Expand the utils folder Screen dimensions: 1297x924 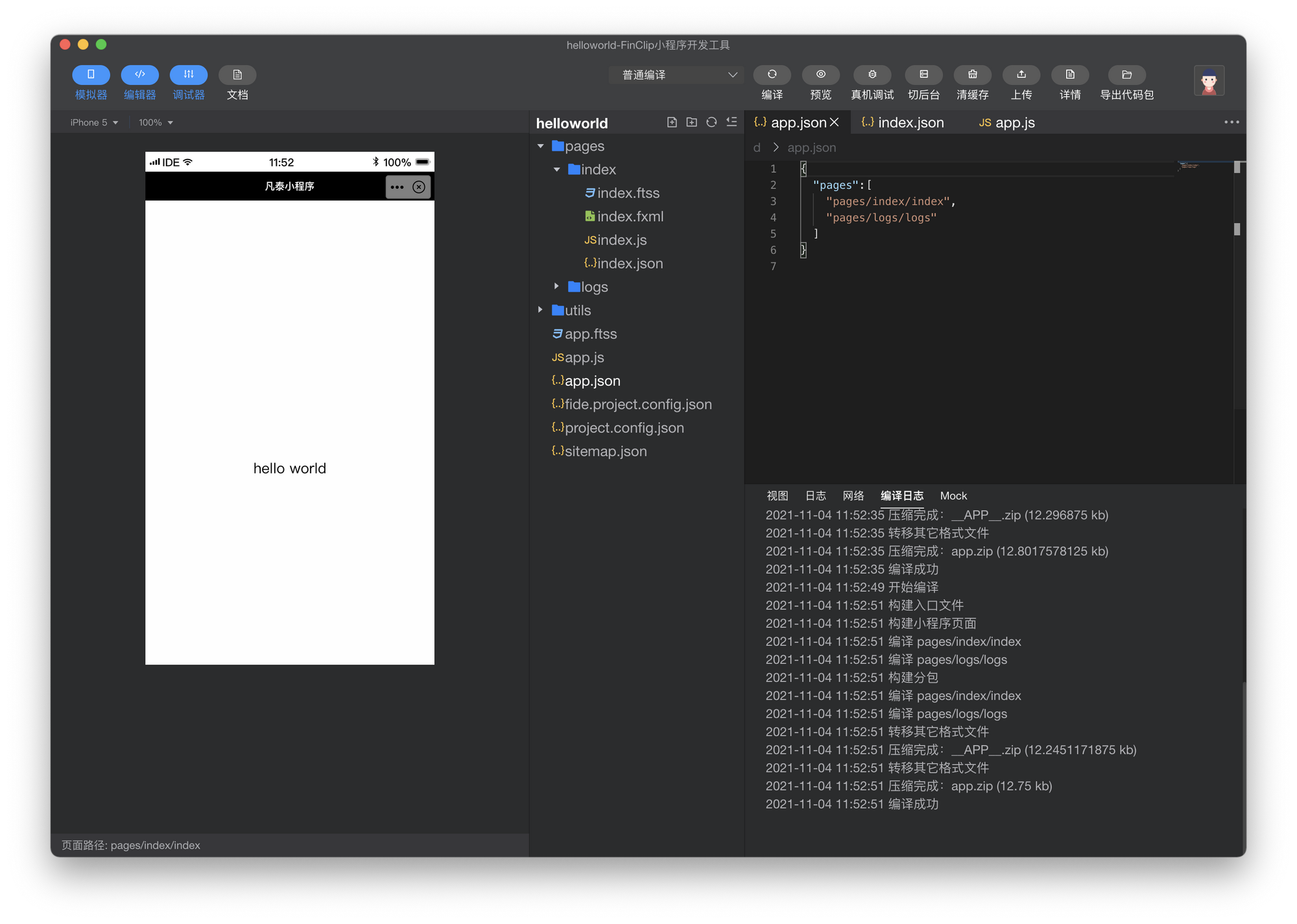click(540, 310)
